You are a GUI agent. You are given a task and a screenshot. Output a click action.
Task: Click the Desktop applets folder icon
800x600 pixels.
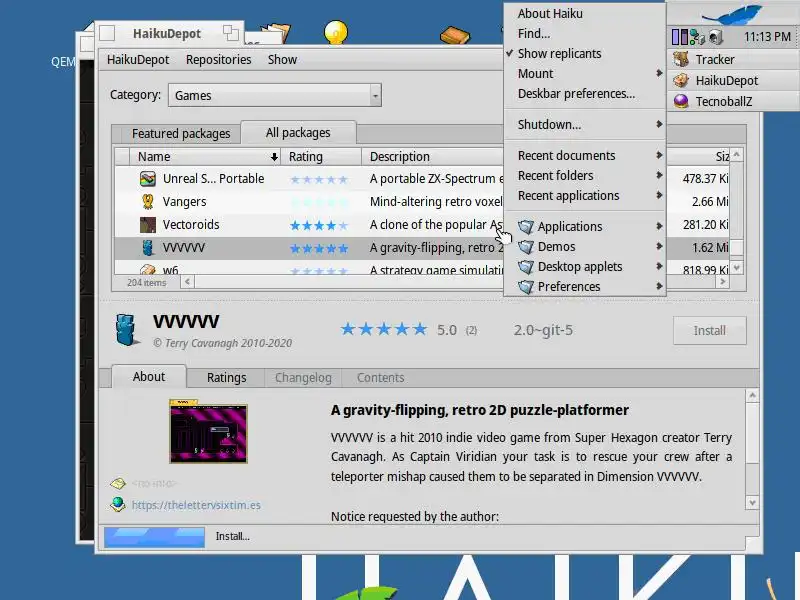pos(526,267)
